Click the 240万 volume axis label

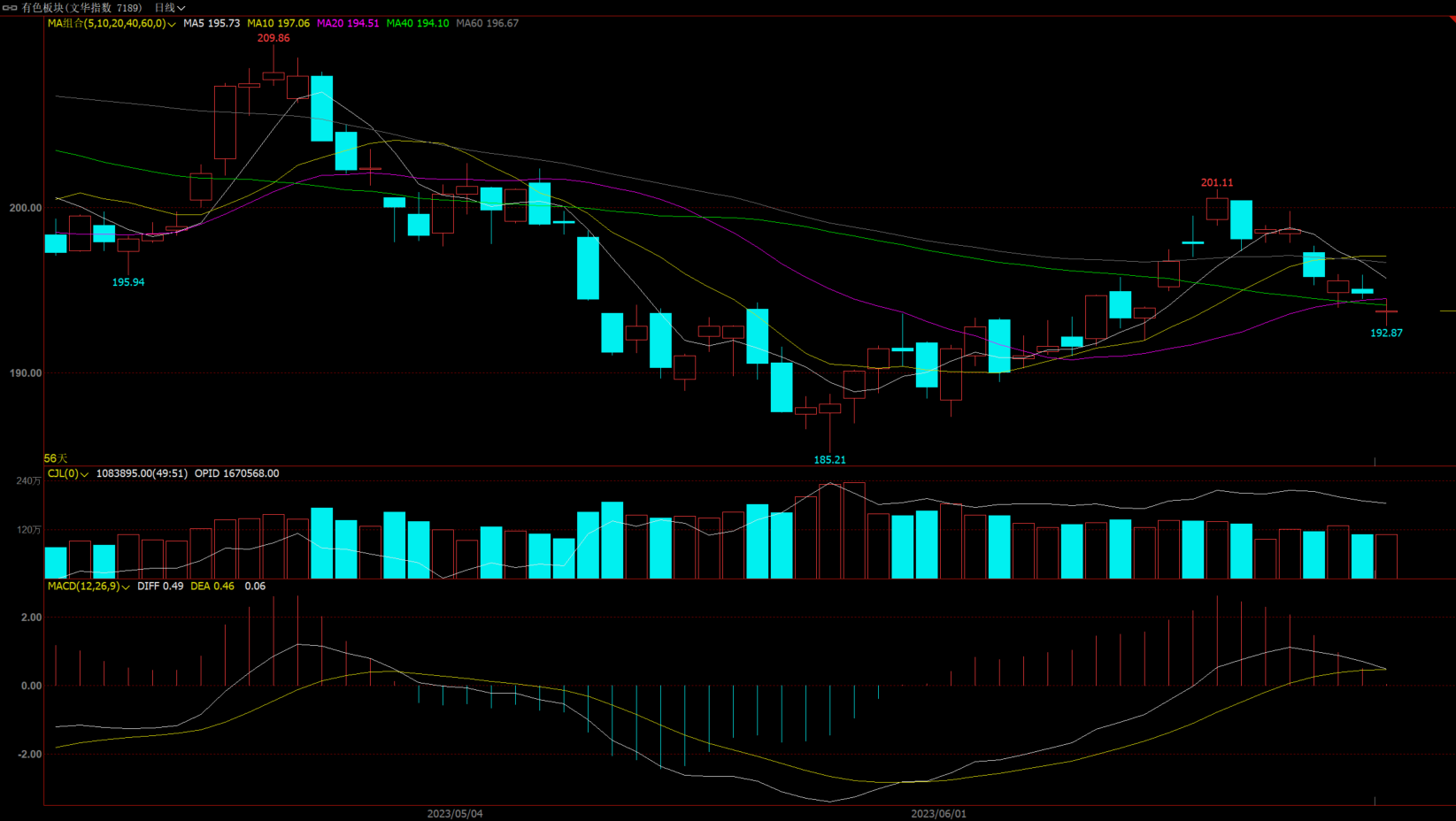point(28,481)
